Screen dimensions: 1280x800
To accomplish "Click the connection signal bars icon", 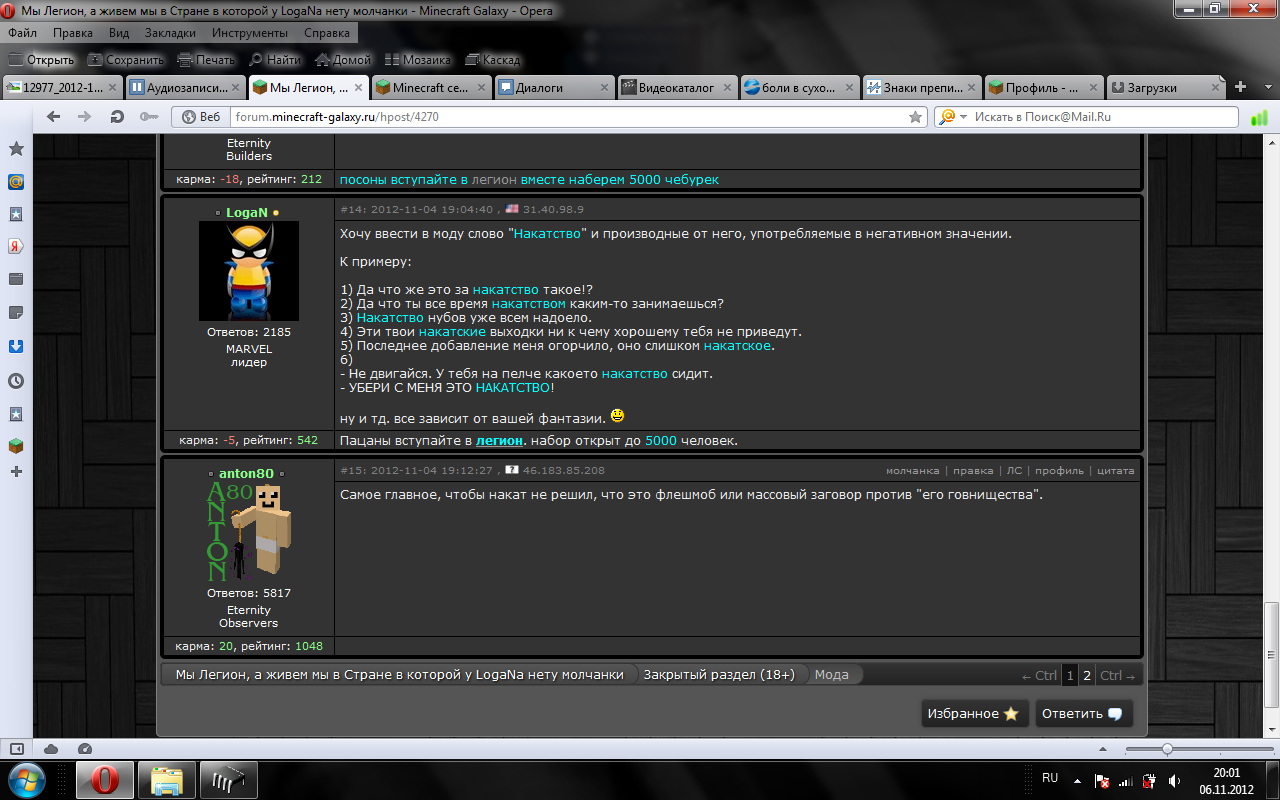I will [1258, 117].
